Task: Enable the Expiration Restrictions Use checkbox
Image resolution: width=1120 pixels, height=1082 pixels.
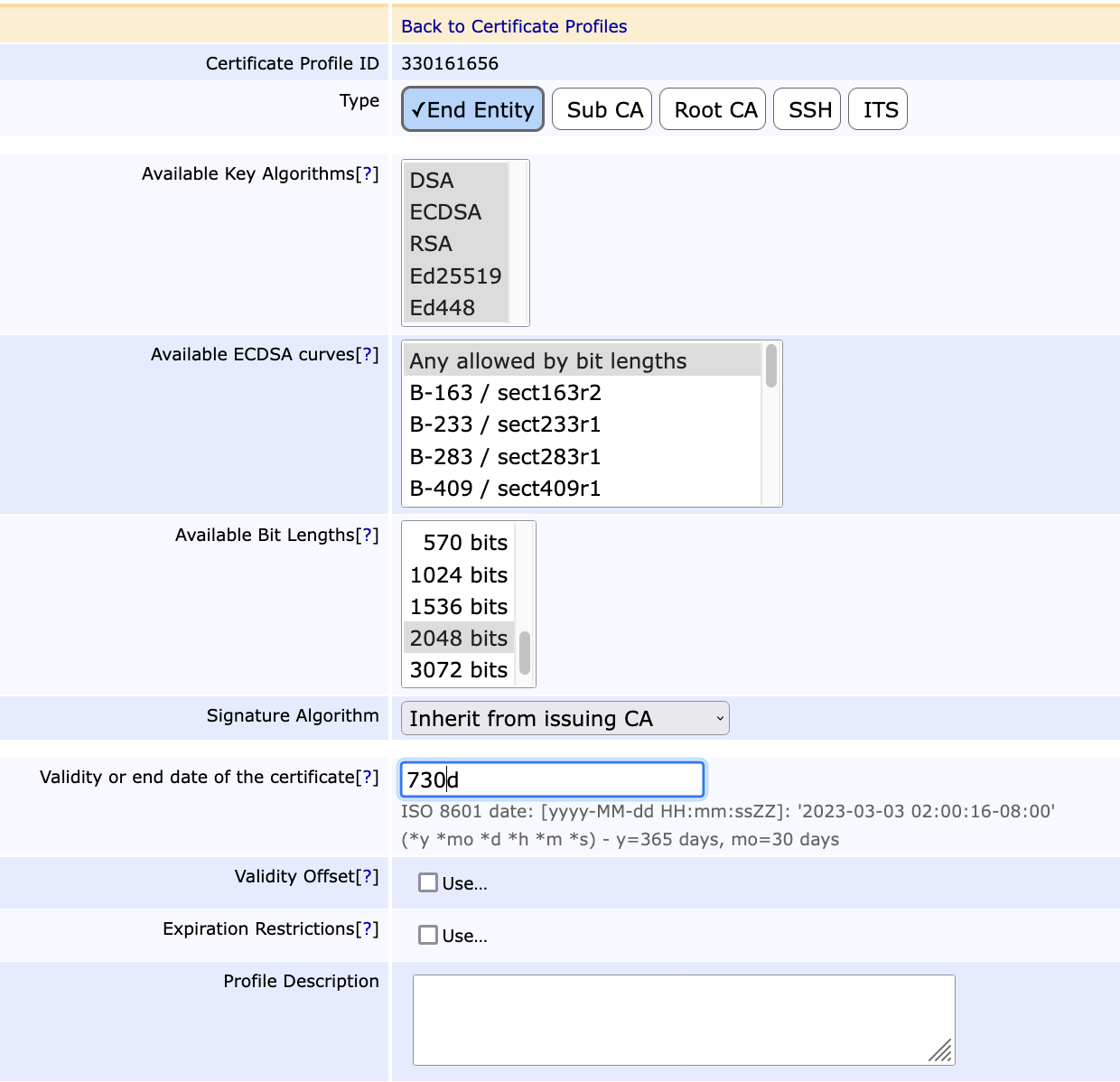Action: coord(428,936)
